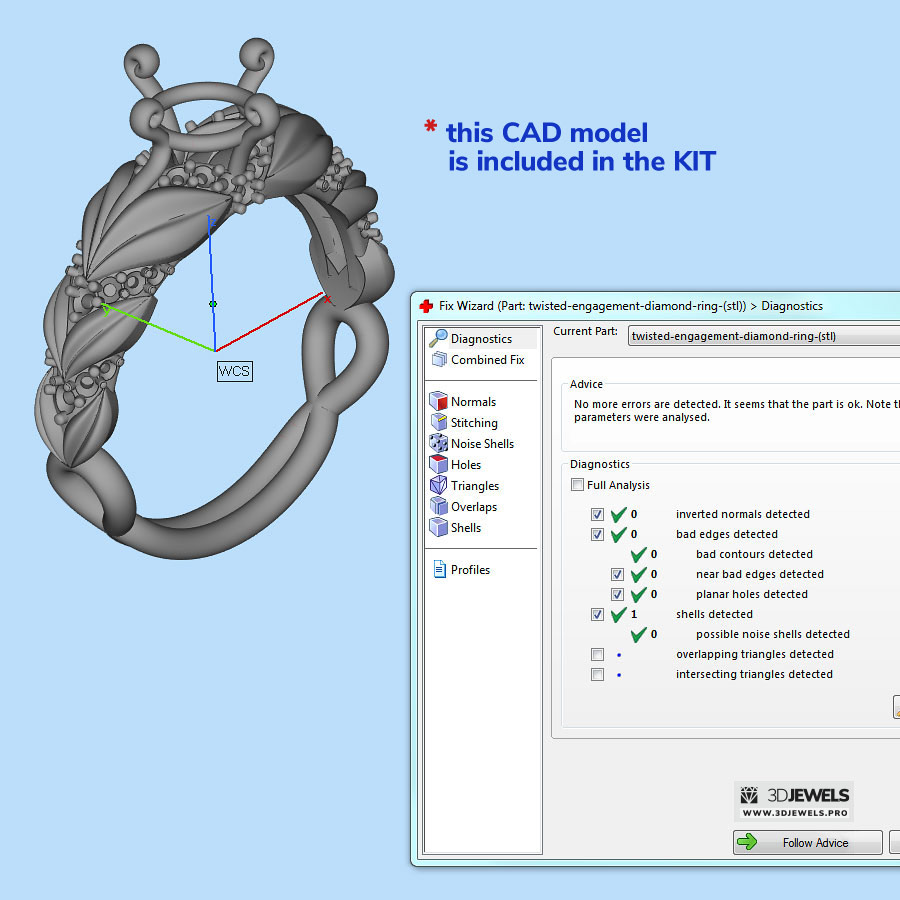Open the Shells tool icon

point(438,528)
